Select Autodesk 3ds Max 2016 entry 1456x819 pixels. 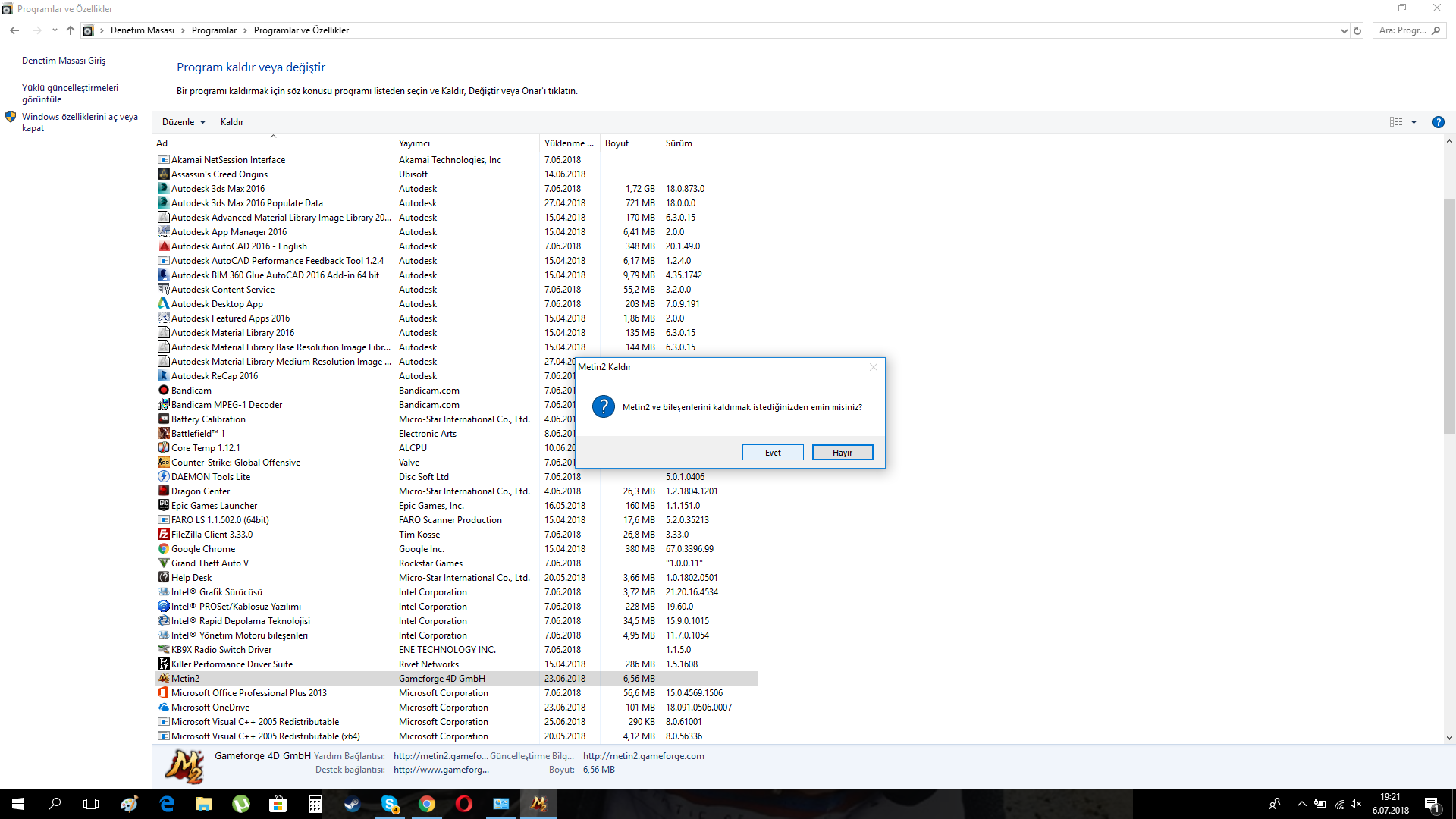(456, 189)
